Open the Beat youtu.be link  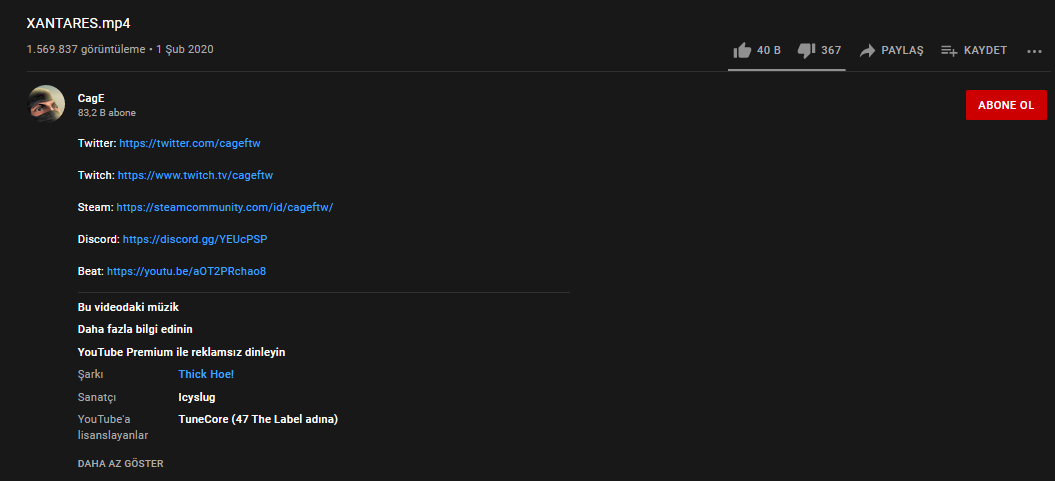186,271
